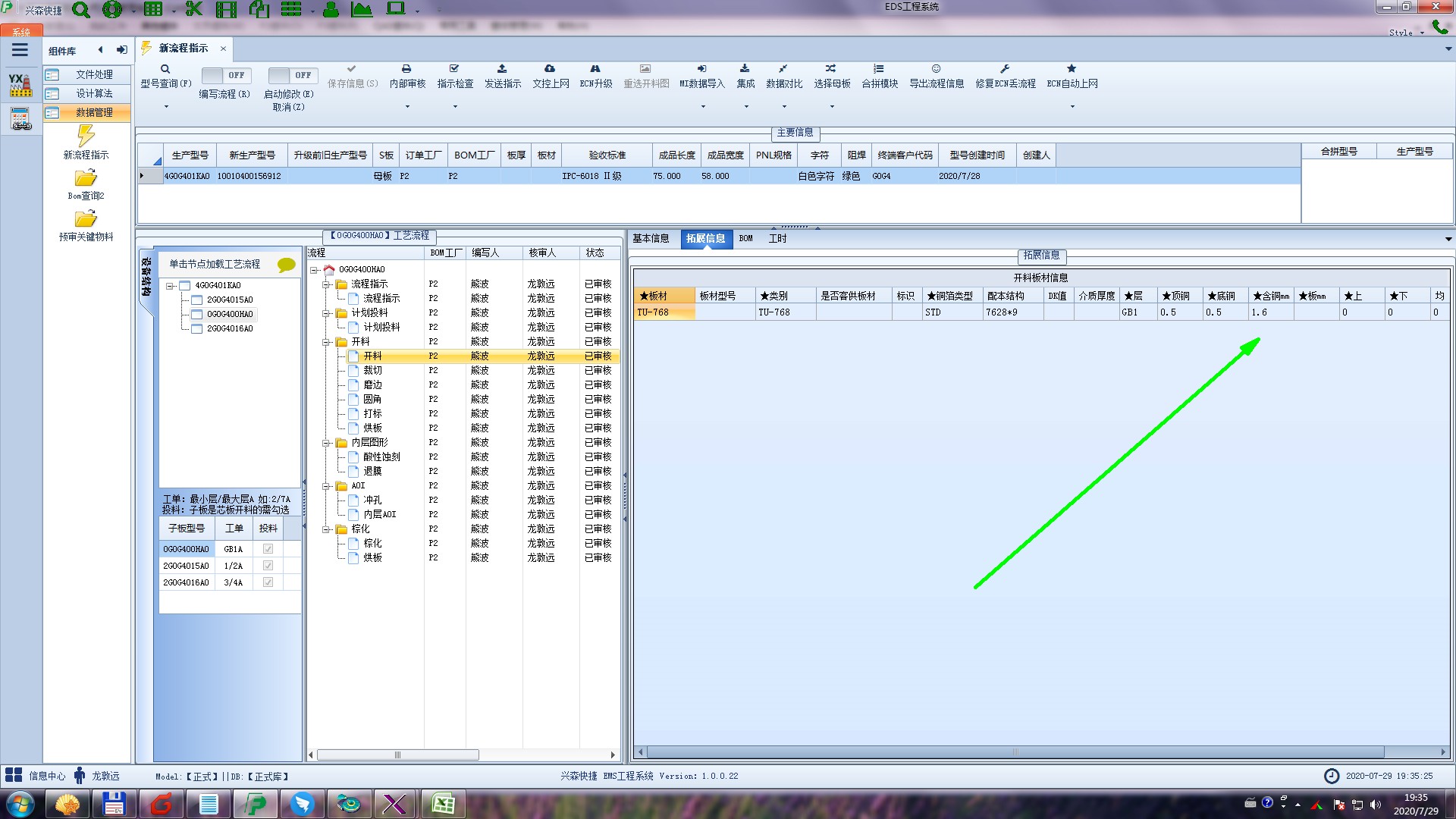
Task: Collapse the 开料 folder node in the process tree
Action: (326, 342)
